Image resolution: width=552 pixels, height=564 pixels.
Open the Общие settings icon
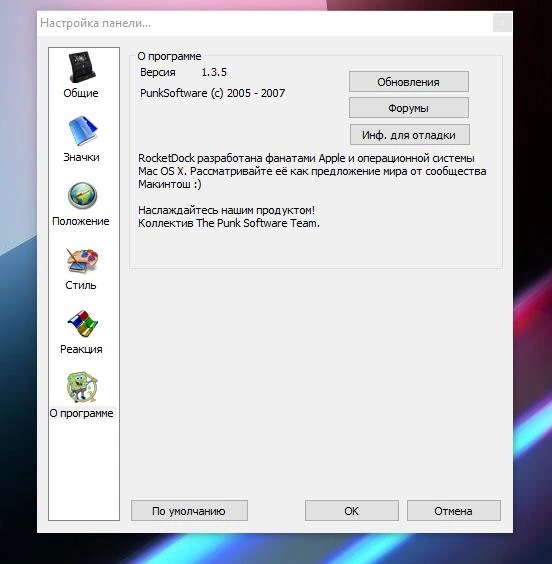82,67
